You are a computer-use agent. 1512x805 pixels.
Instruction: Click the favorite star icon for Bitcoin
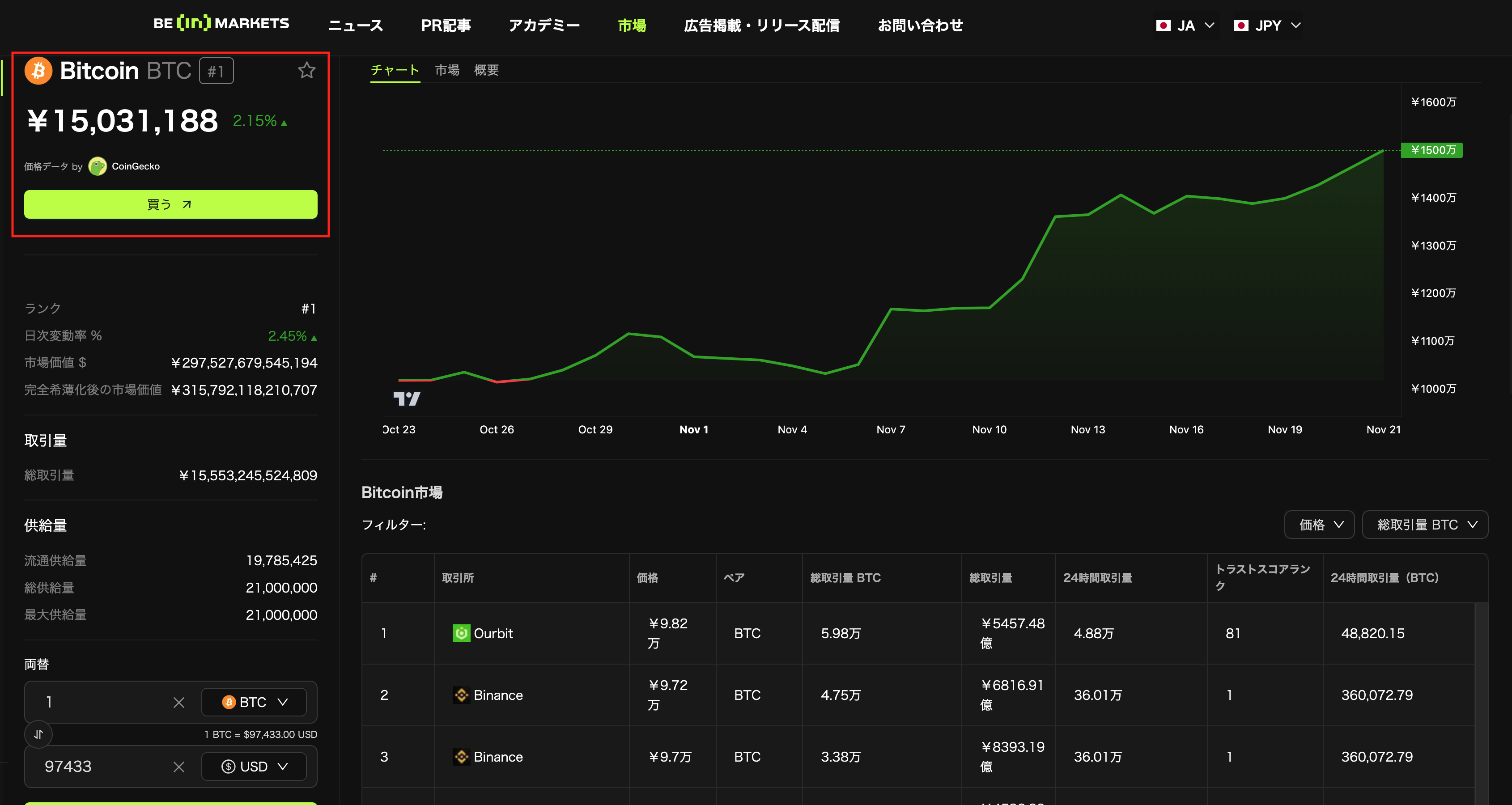click(306, 71)
